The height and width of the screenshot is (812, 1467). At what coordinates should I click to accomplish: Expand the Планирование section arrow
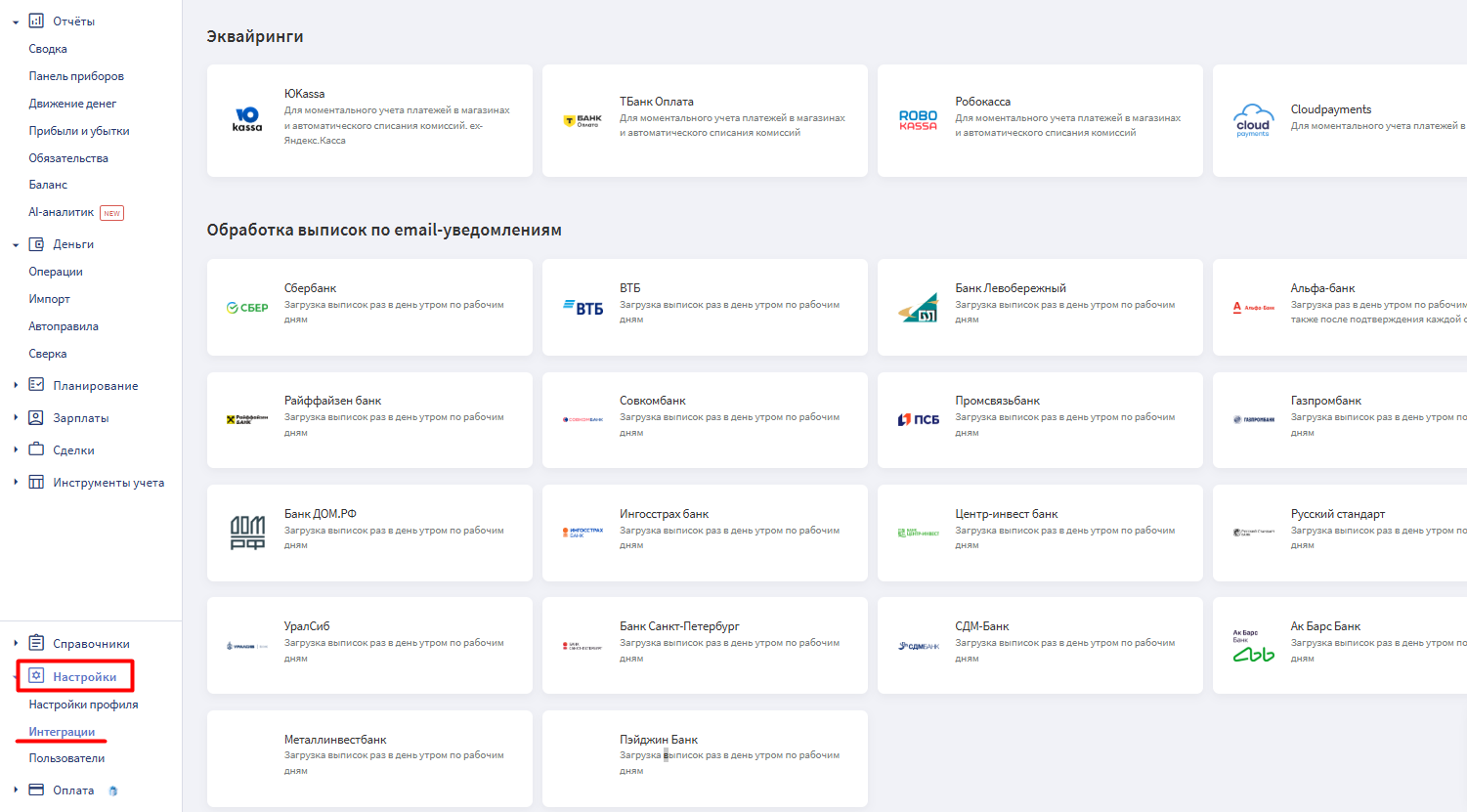(16, 385)
